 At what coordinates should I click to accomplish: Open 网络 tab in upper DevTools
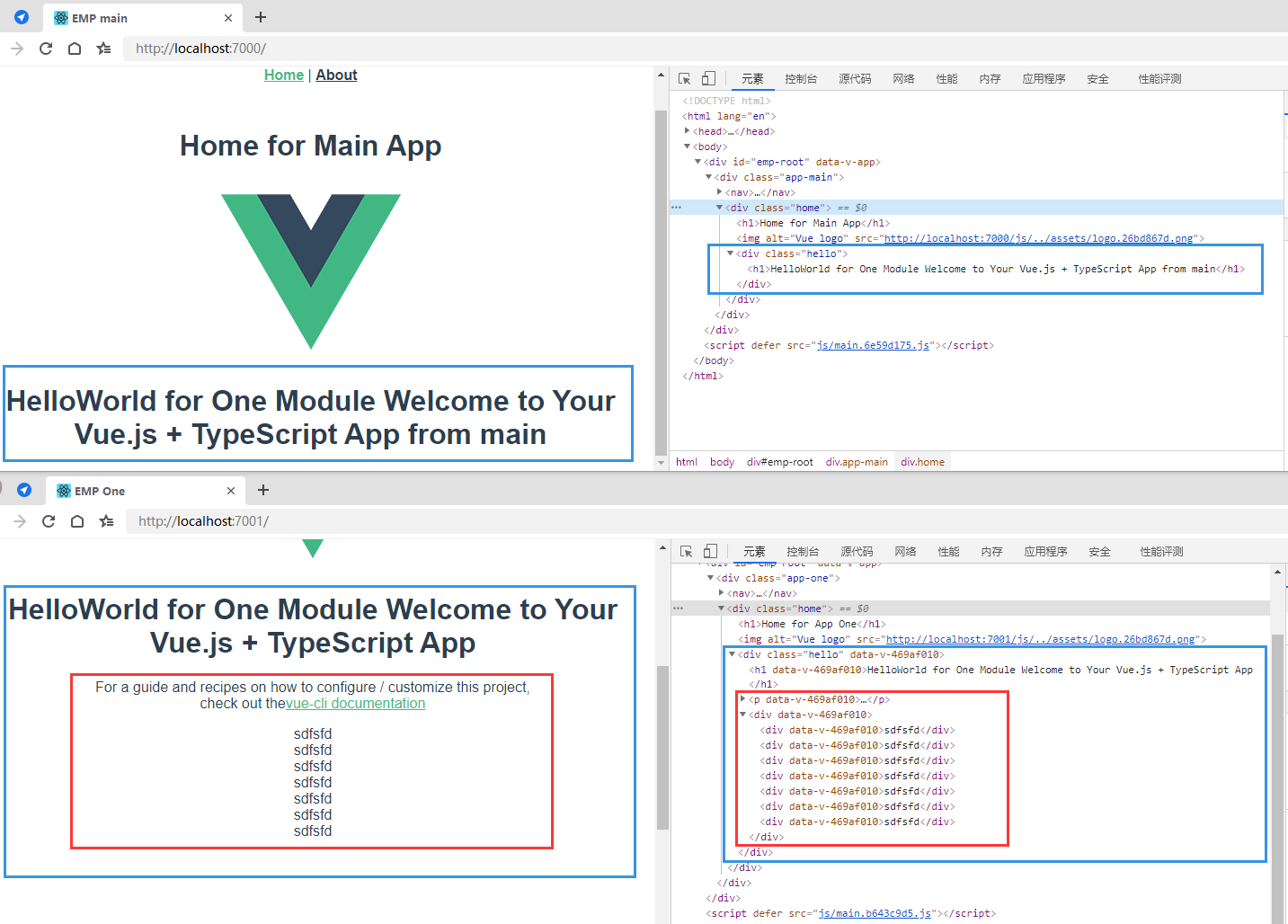[x=903, y=79]
